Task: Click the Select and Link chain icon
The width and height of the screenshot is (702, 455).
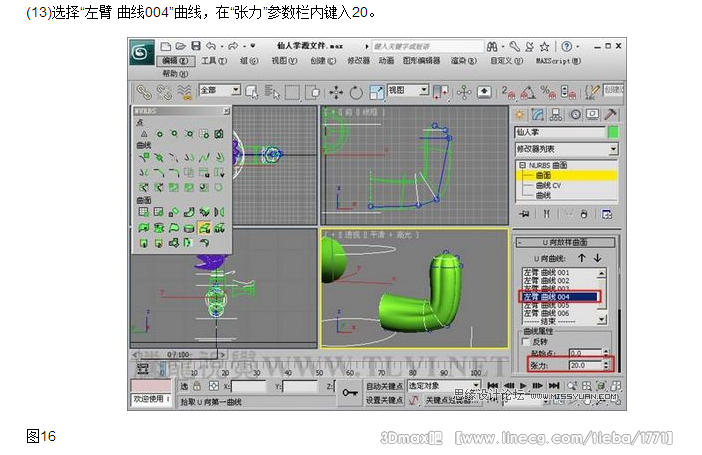Action: 144,92
